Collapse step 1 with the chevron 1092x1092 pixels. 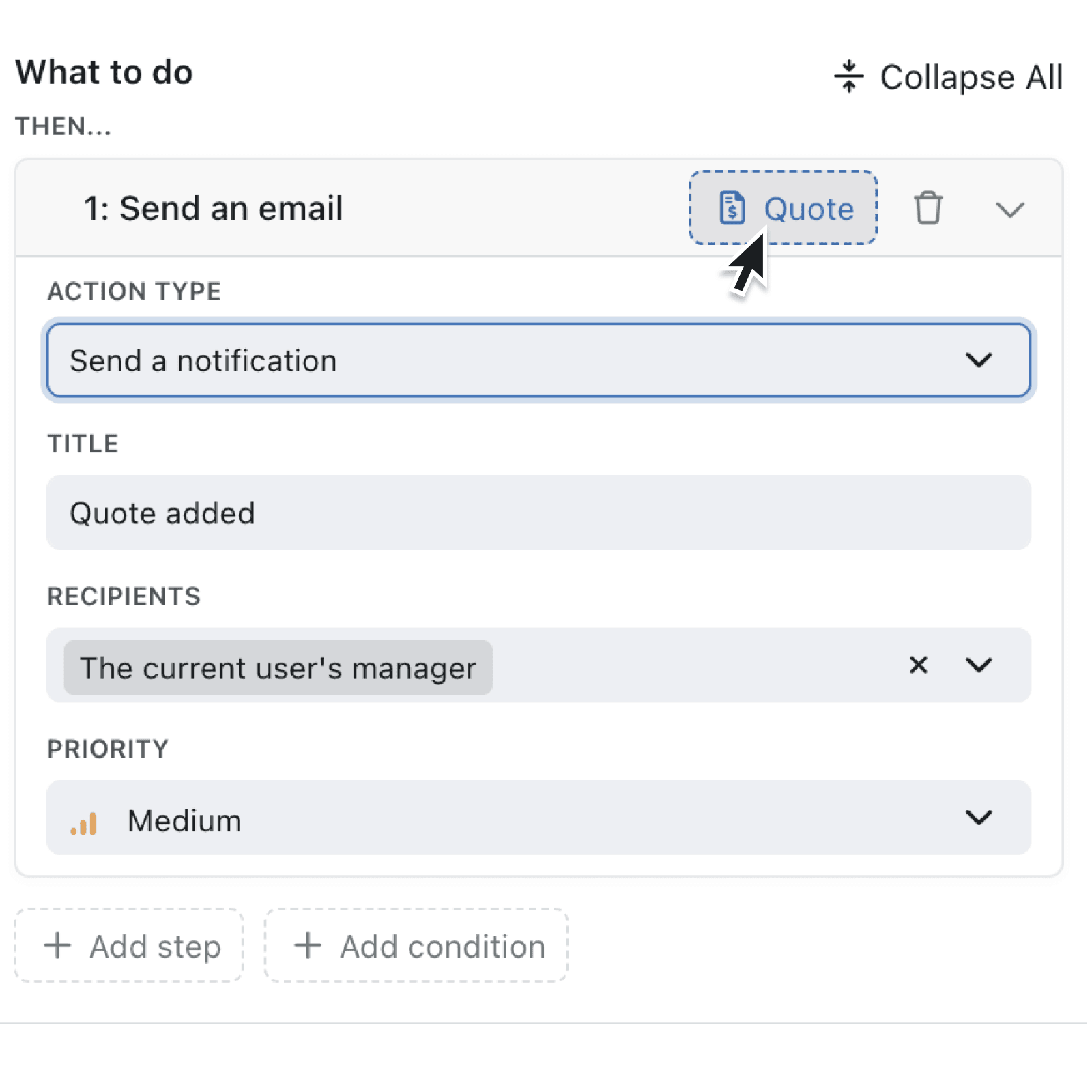point(1011,210)
